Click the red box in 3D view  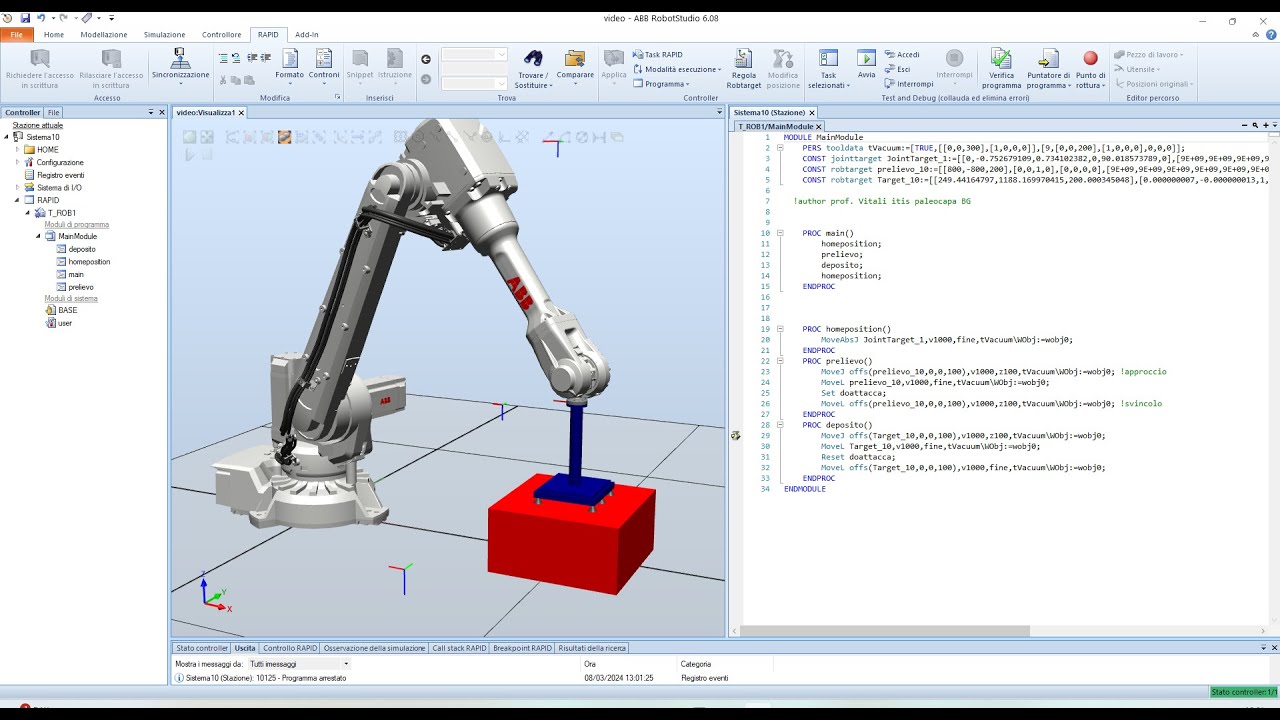point(570,535)
